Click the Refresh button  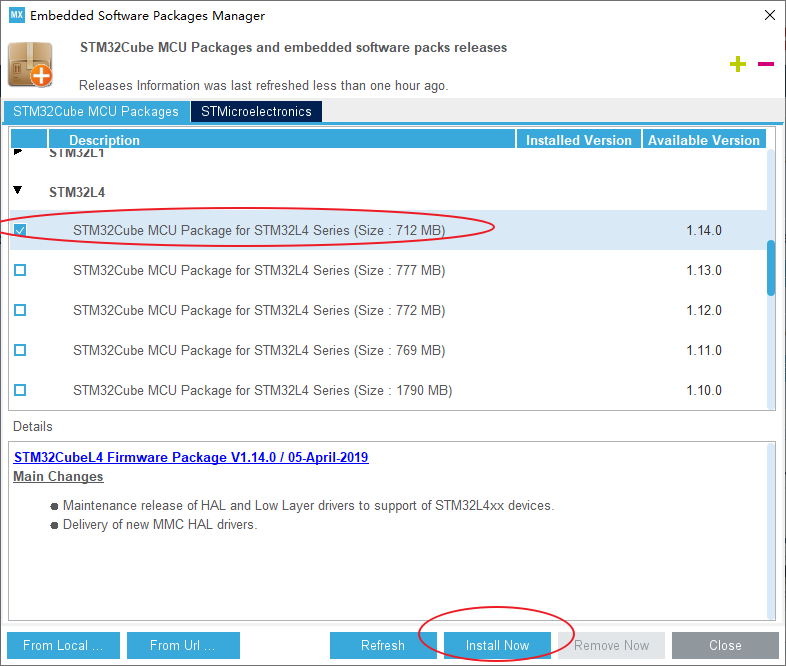383,645
